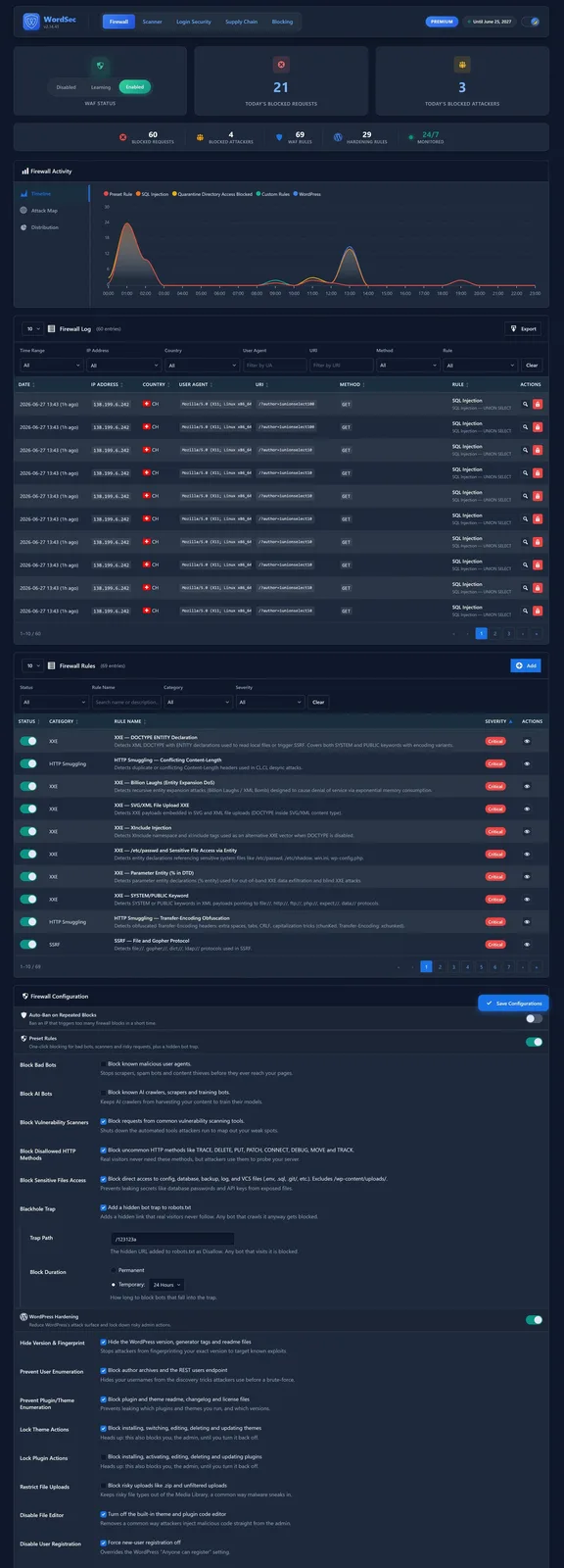Click the Trap Path input field
Screen dimensions: 564x1568
click(172, 1240)
